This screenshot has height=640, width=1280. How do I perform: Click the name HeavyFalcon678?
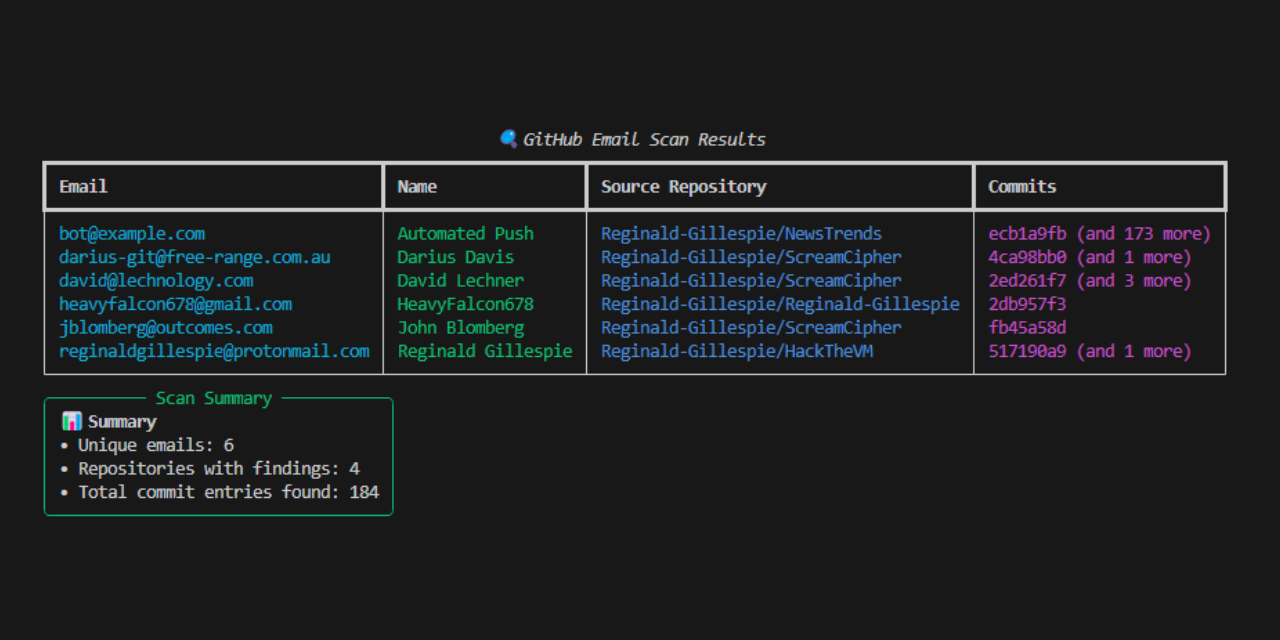pos(466,304)
